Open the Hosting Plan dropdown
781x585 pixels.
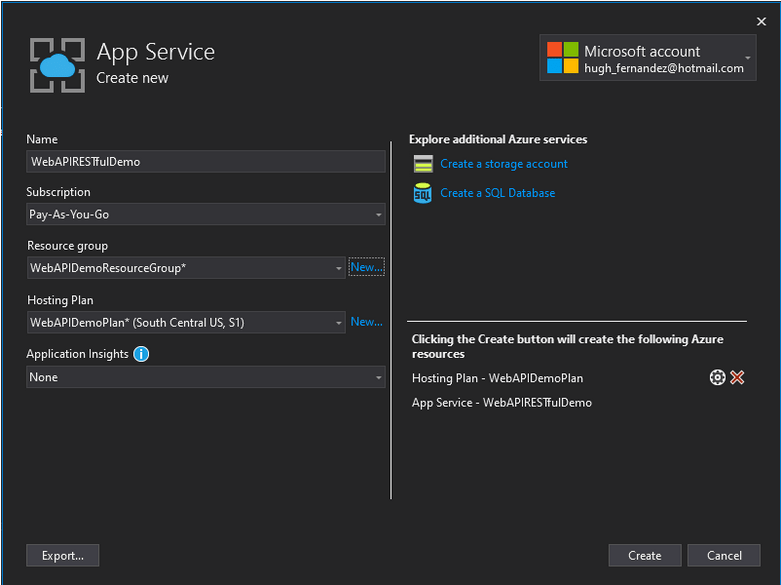(x=339, y=322)
